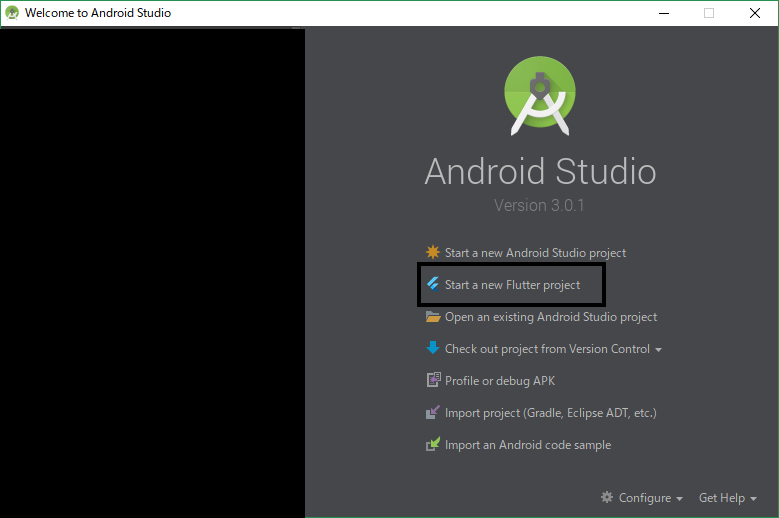Start a new Flutter project
Image resolution: width=779 pixels, height=518 pixels.
coord(512,285)
